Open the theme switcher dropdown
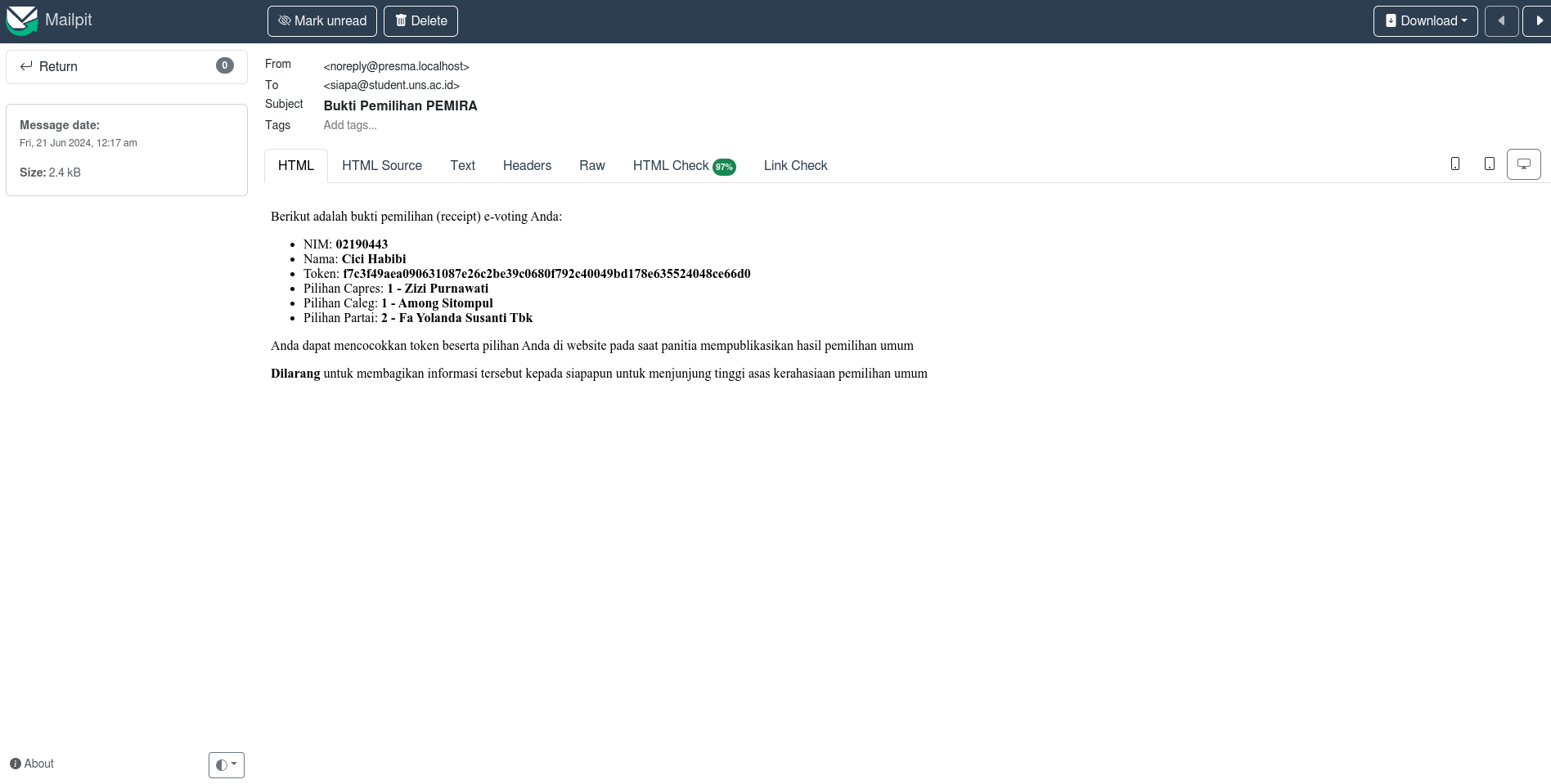Viewport: 1551px width, 784px height. point(226,765)
